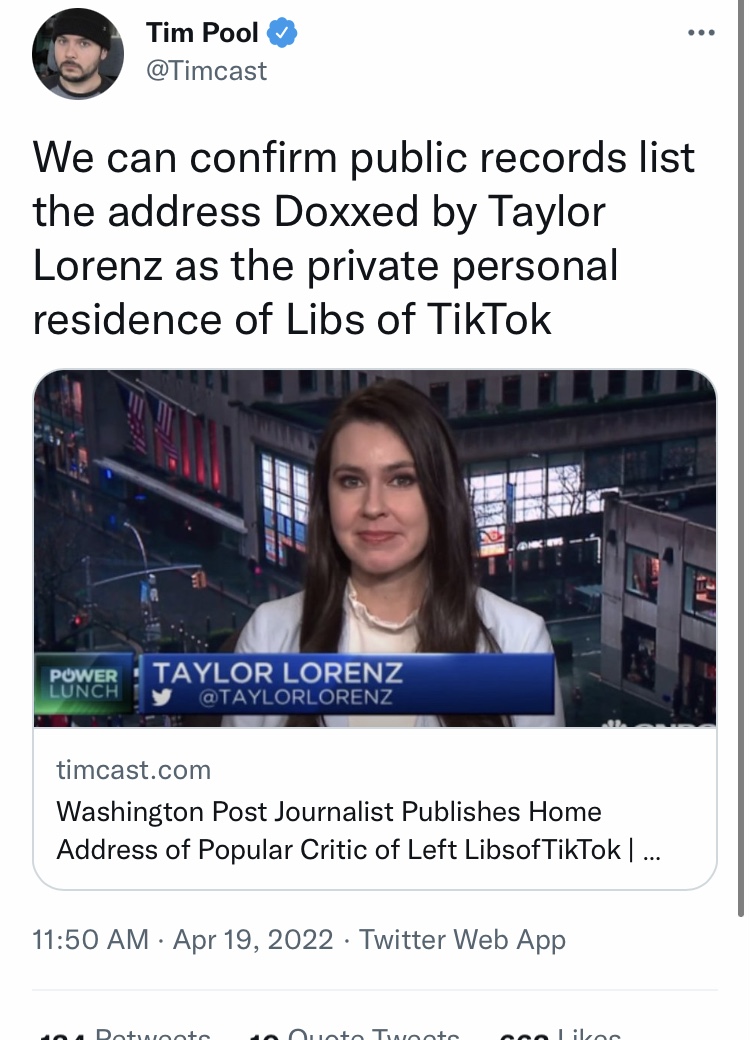Open the link card preview image
The image size is (750, 1040).
375,548
